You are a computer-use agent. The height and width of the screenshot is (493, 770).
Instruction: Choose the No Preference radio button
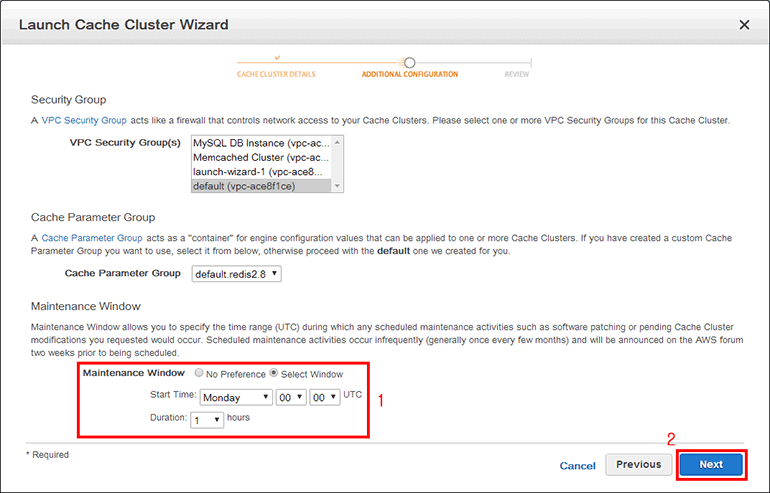tap(199, 373)
